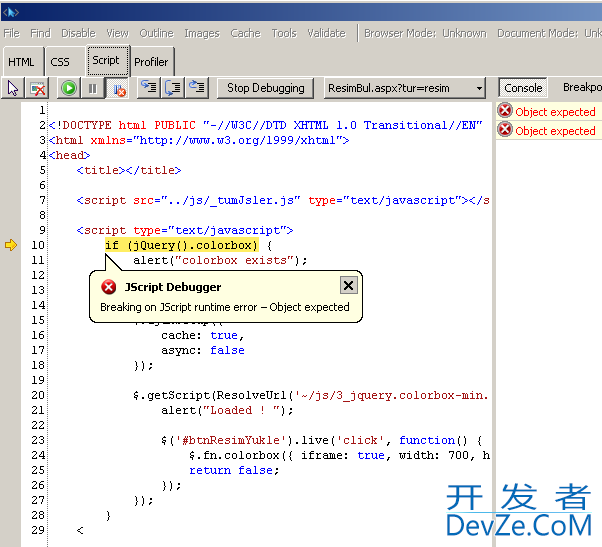Switch to the Breakpoints tab
The height and width of the screenshot is (547, 602).
click(x=582, y=88)
